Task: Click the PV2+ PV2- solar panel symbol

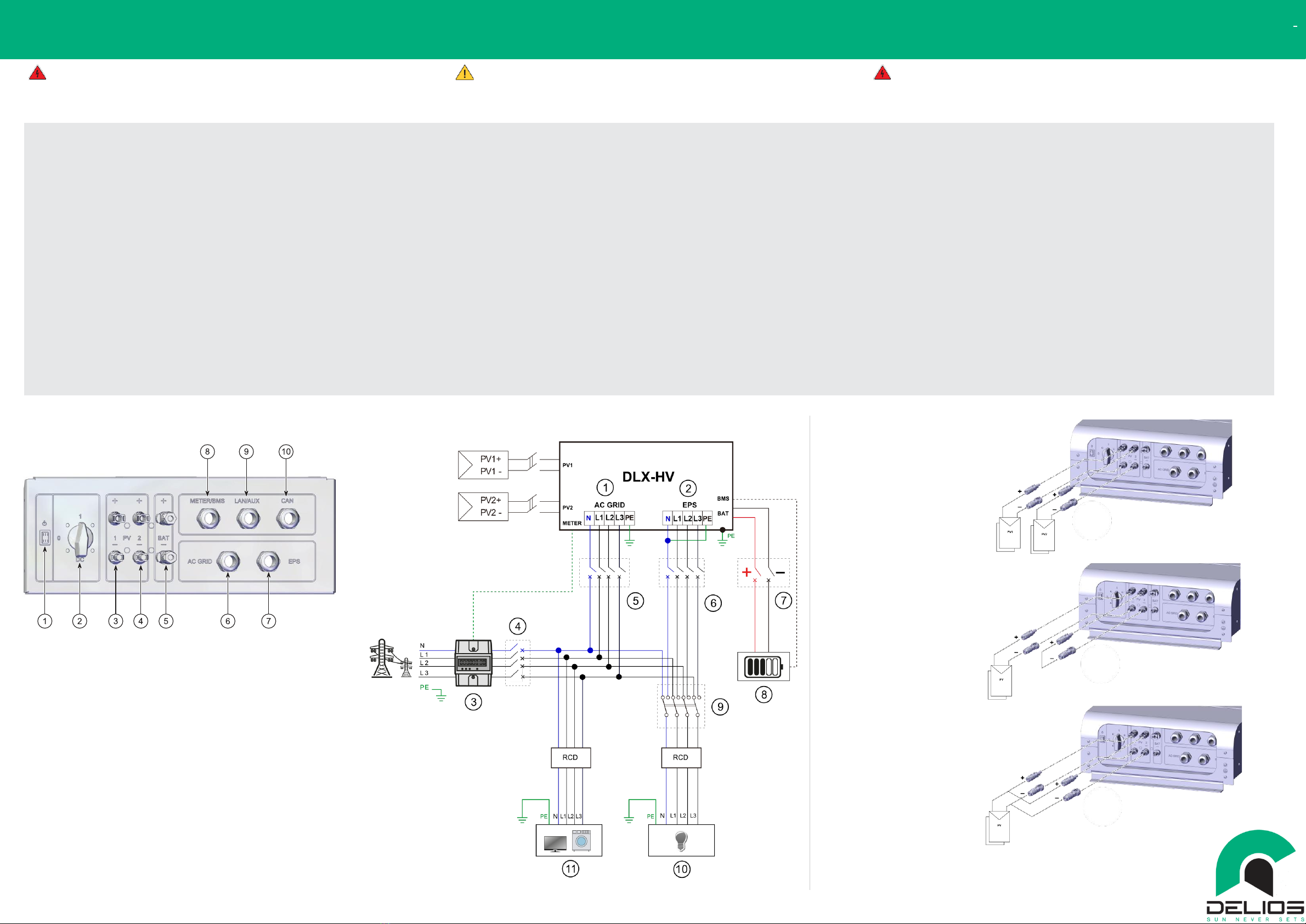Action: pyautogui.click(x=483, y=506)
